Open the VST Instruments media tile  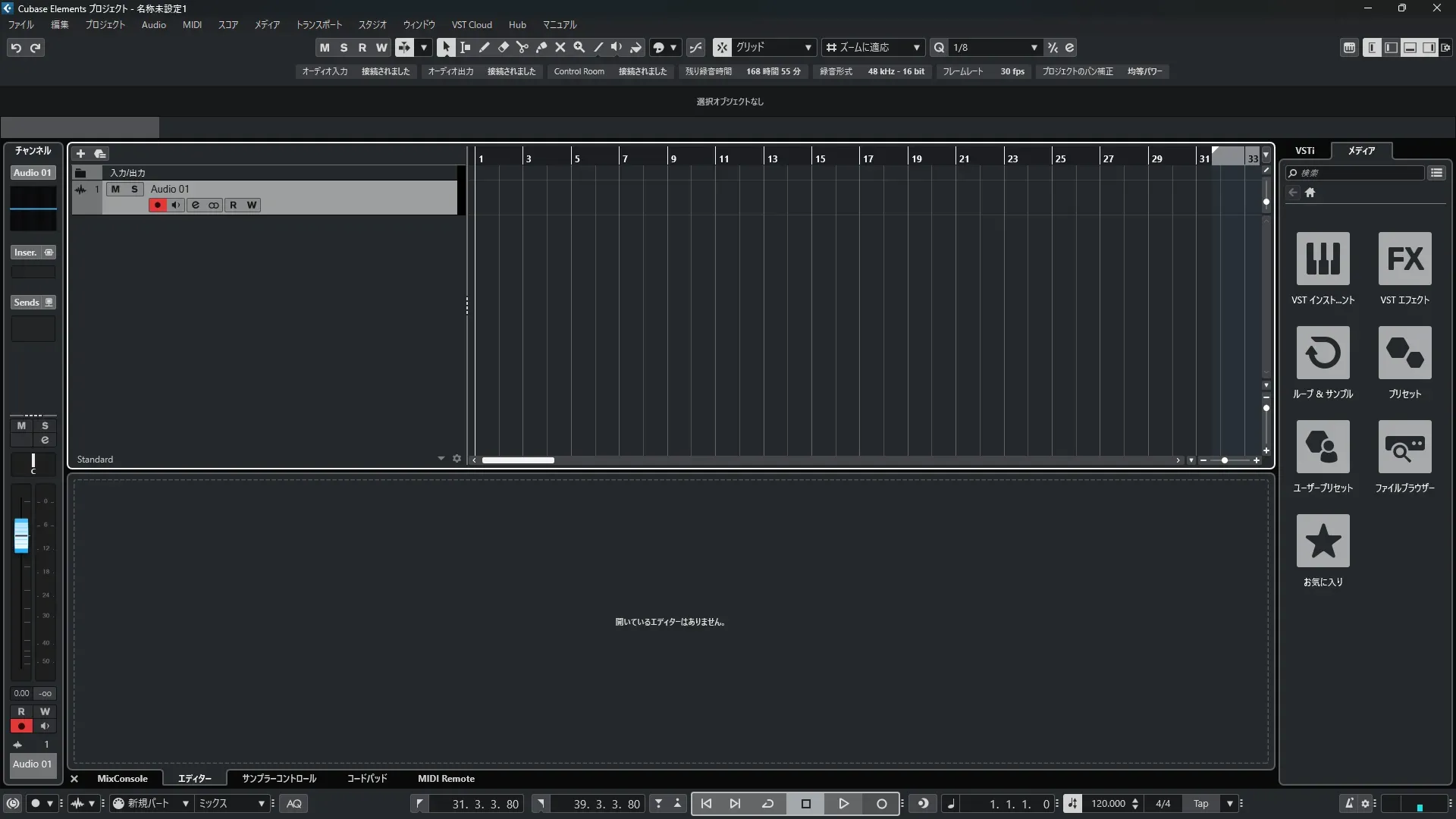[x=1323, y=259]
